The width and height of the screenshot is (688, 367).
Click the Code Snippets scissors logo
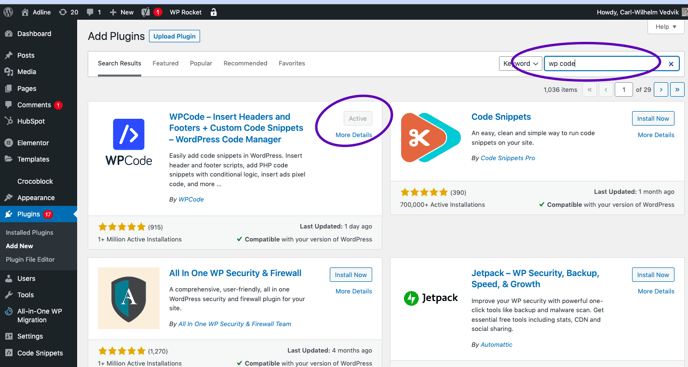click(x=430, y=137)
